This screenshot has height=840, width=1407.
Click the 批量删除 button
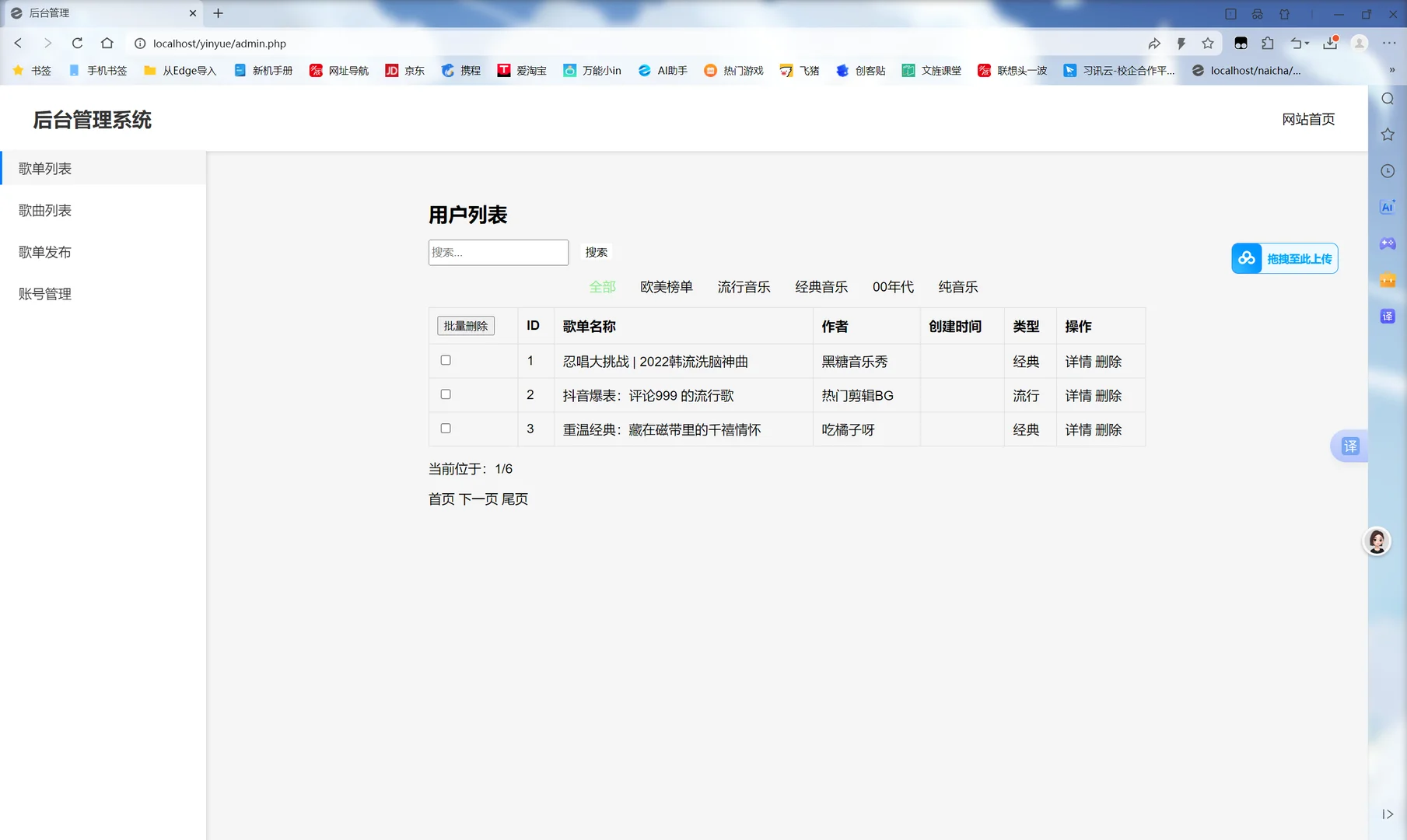tap(465, 325)
